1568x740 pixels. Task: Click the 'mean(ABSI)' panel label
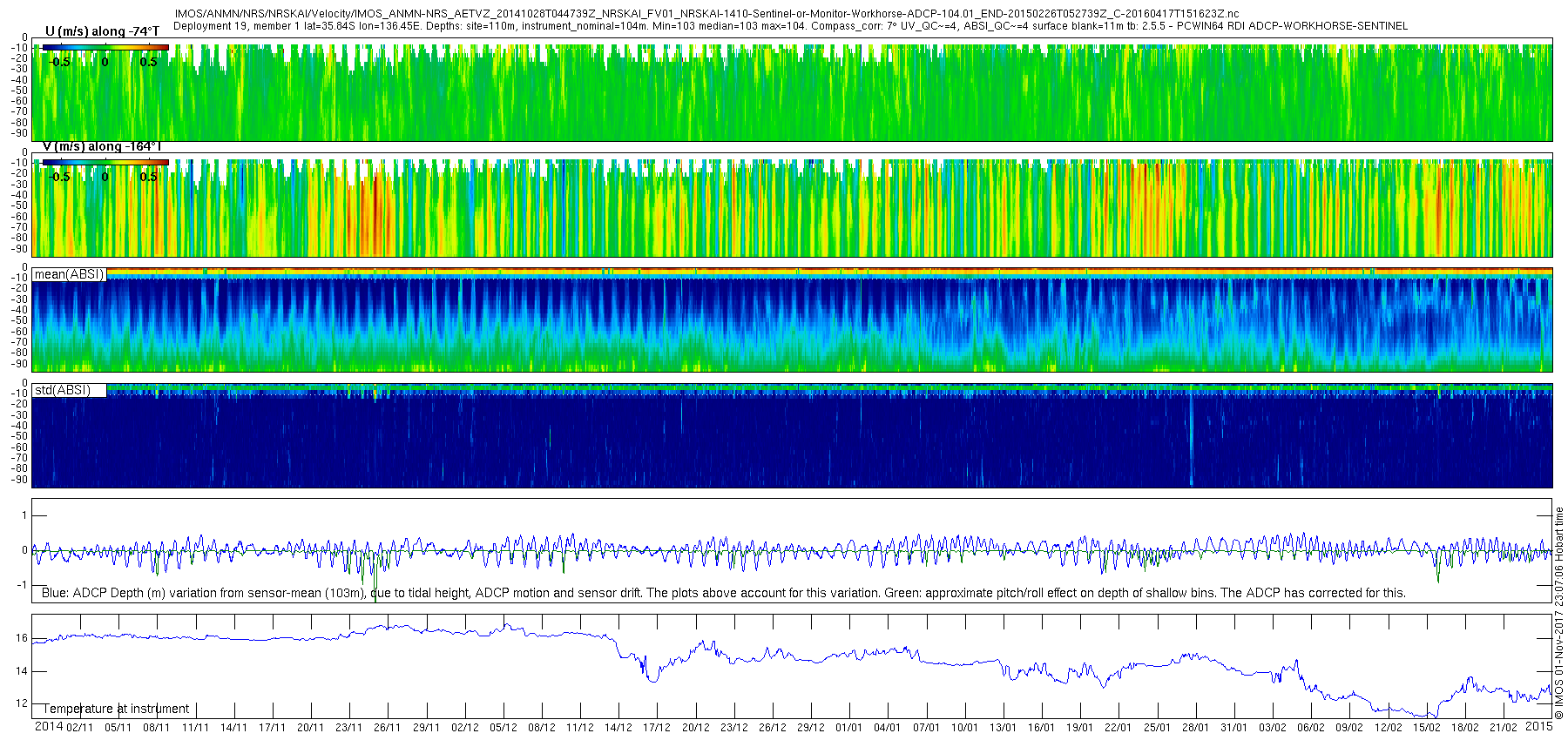tap(69, 274)
